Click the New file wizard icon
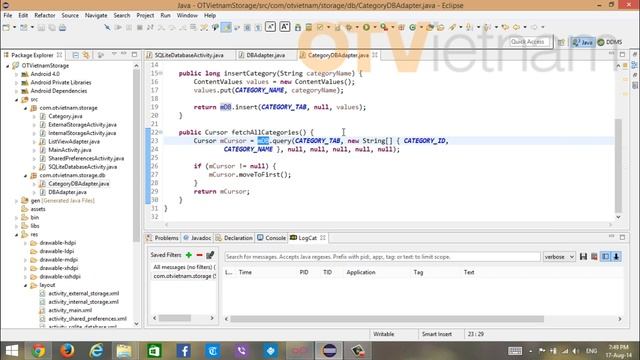This screenshot has width=640, height=360. 6,27
